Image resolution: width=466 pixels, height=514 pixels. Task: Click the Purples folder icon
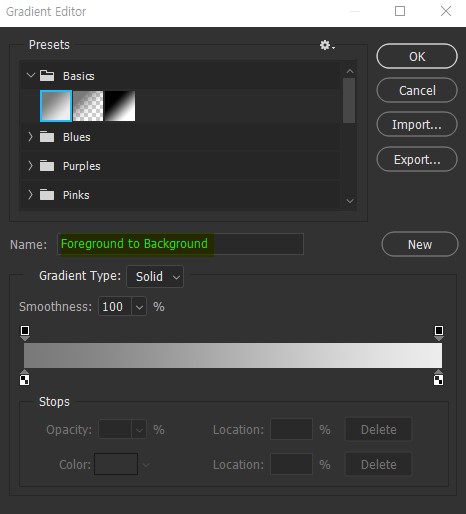47,166
